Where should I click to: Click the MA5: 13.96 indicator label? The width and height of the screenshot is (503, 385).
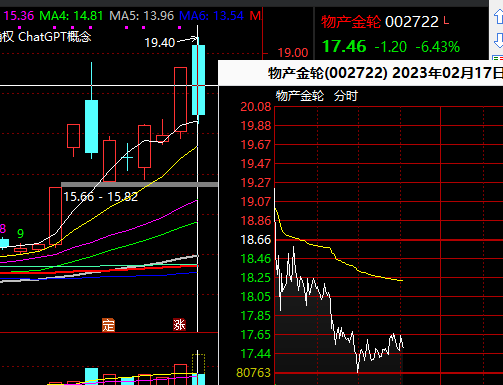pos(142,16)
